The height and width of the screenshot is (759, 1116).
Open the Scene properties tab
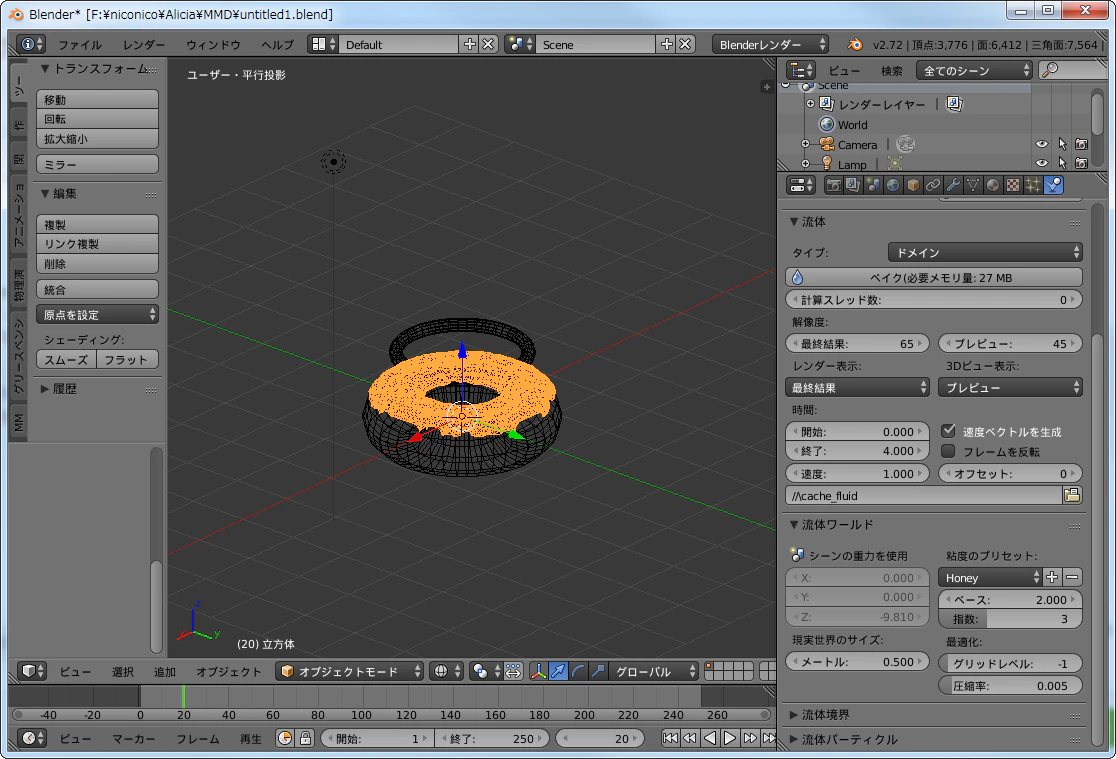click(x=873, y=185)
